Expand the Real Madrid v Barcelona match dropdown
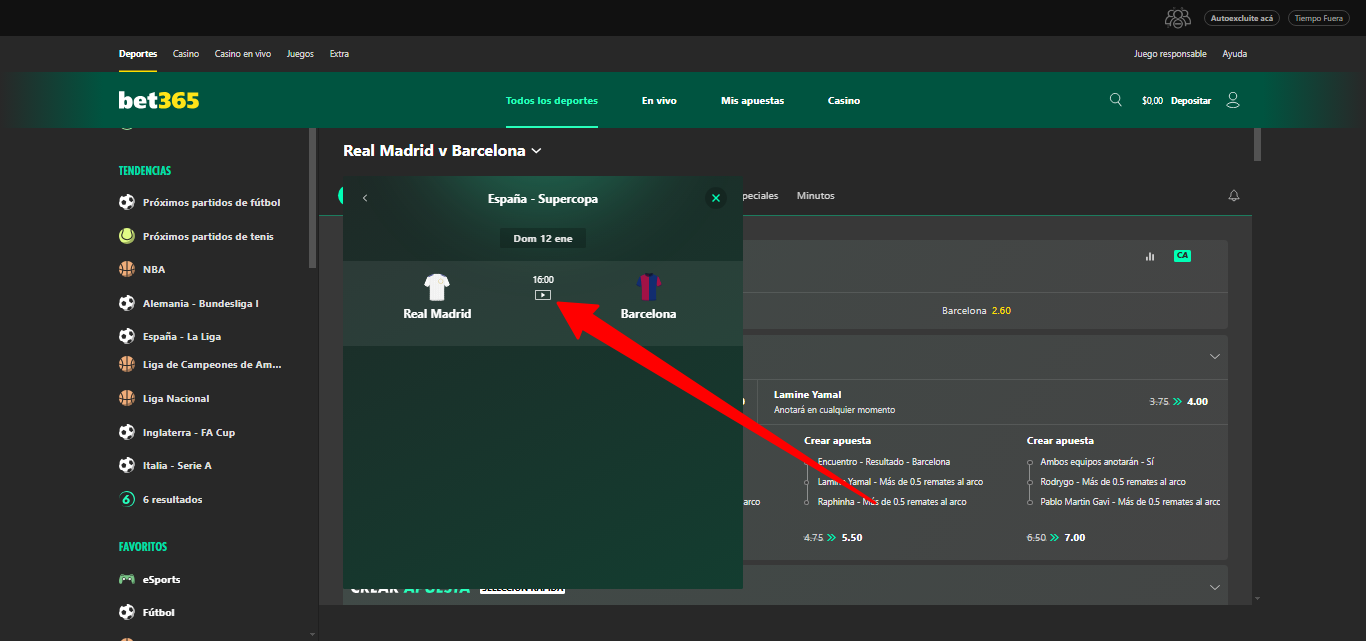Viewport: 1366px width, 641px height. 537,151
